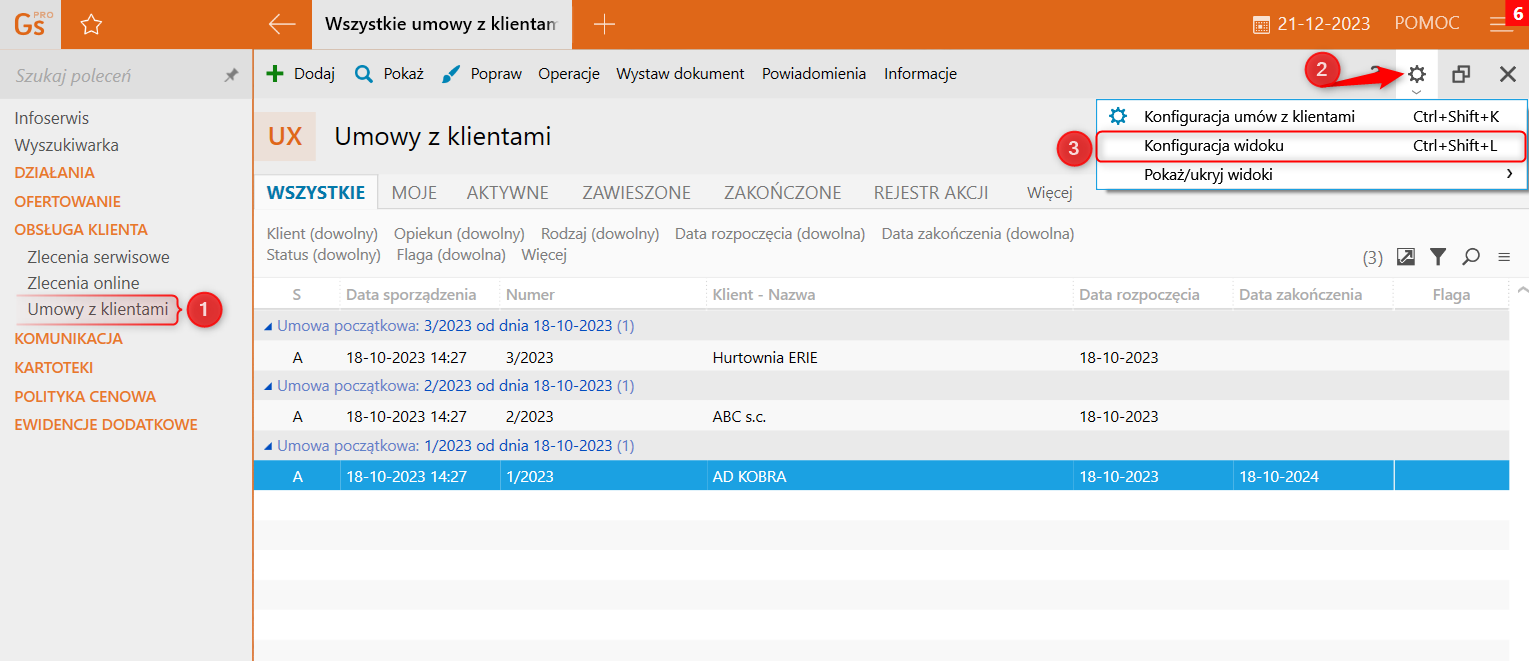Screen dimensions: 1529x661
Task: Open Flaga (dowolna) filter
Action: [x=451, y=255]
